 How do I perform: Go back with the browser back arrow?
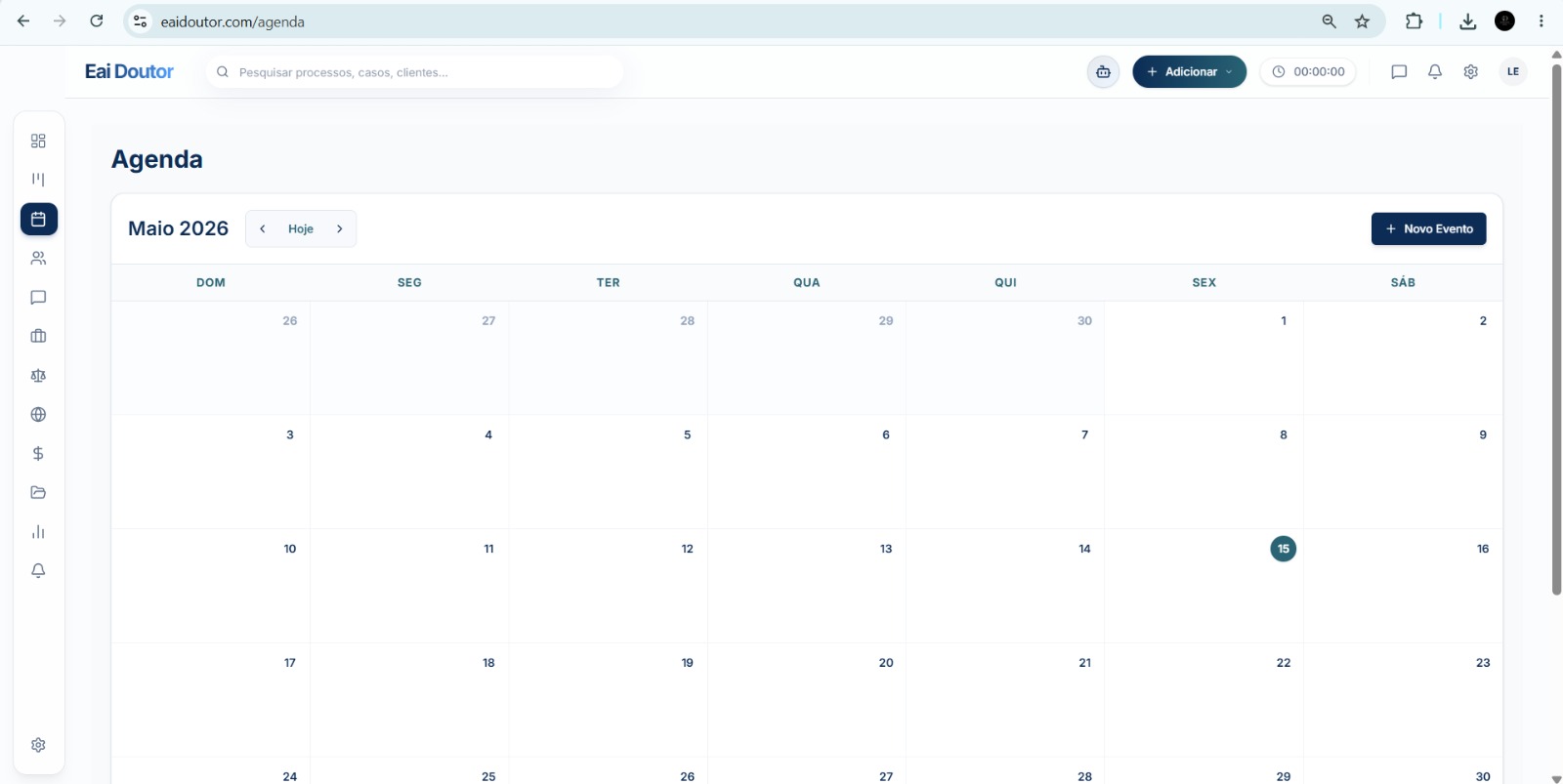23,21
